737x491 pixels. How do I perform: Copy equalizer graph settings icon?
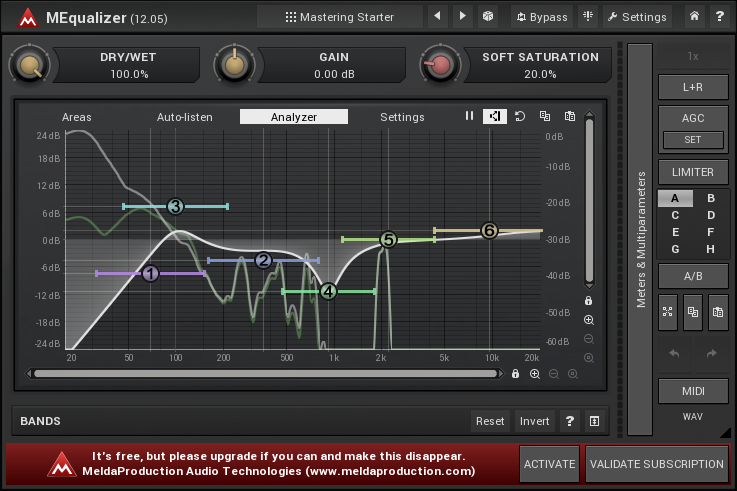click(545, 116)
